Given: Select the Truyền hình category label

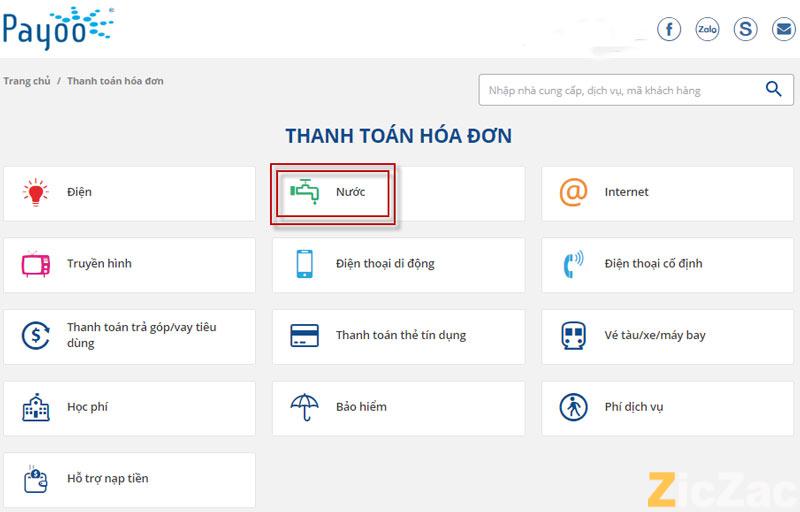Looking at the screenshot, I should (99, 264).
